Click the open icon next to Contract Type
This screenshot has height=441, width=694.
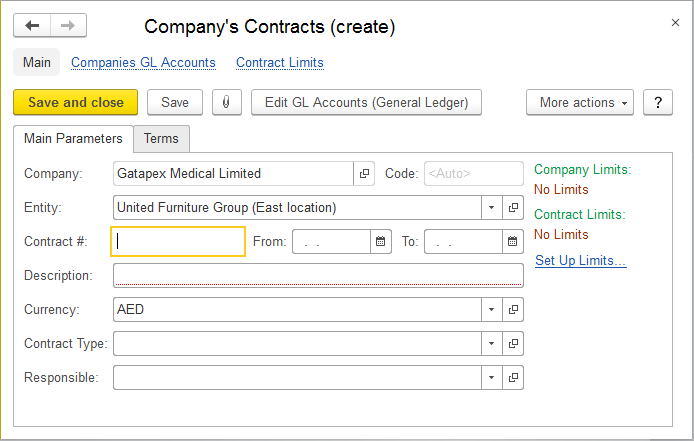(513, 344)
